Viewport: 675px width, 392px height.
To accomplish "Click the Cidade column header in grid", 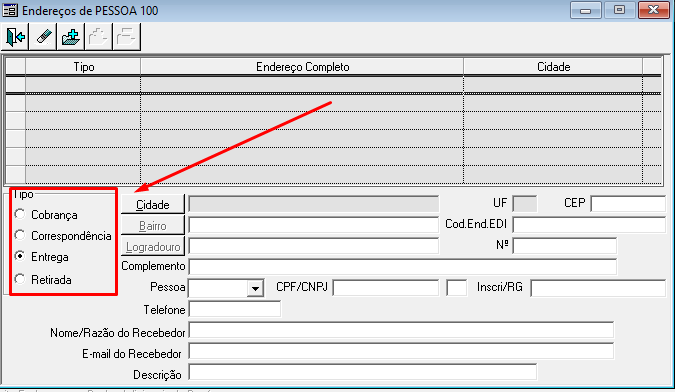I will pyautogui.click(x=553, y=67).
